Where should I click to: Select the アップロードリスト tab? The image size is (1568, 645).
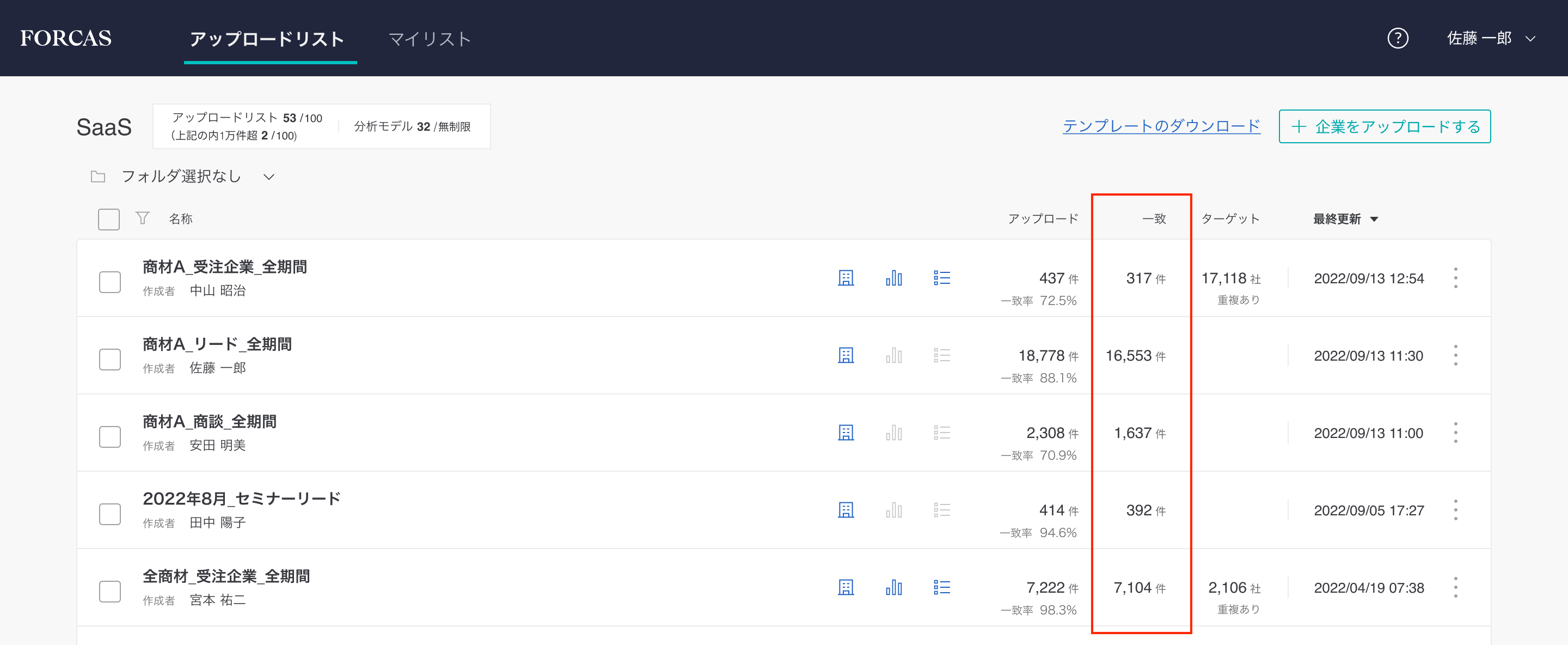click(x=267, y=39)
